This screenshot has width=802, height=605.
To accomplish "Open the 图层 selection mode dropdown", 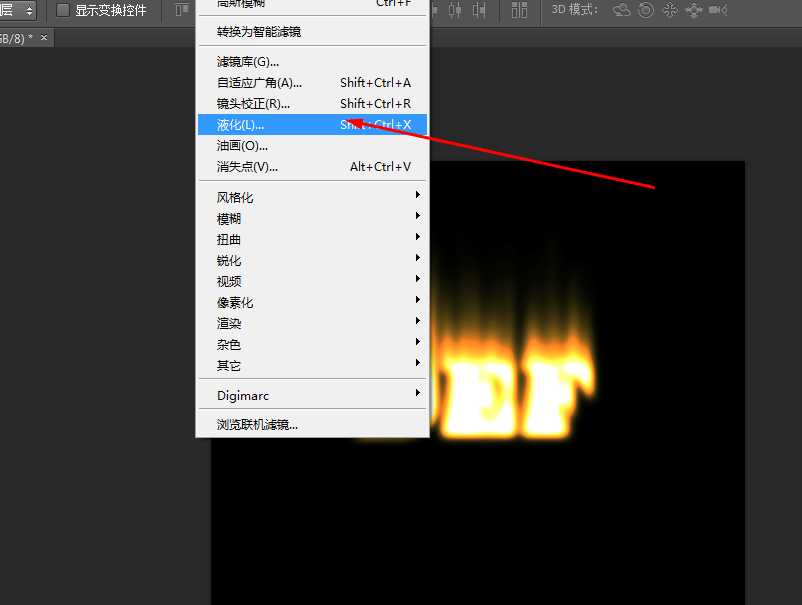I will (x=15, y=10).
